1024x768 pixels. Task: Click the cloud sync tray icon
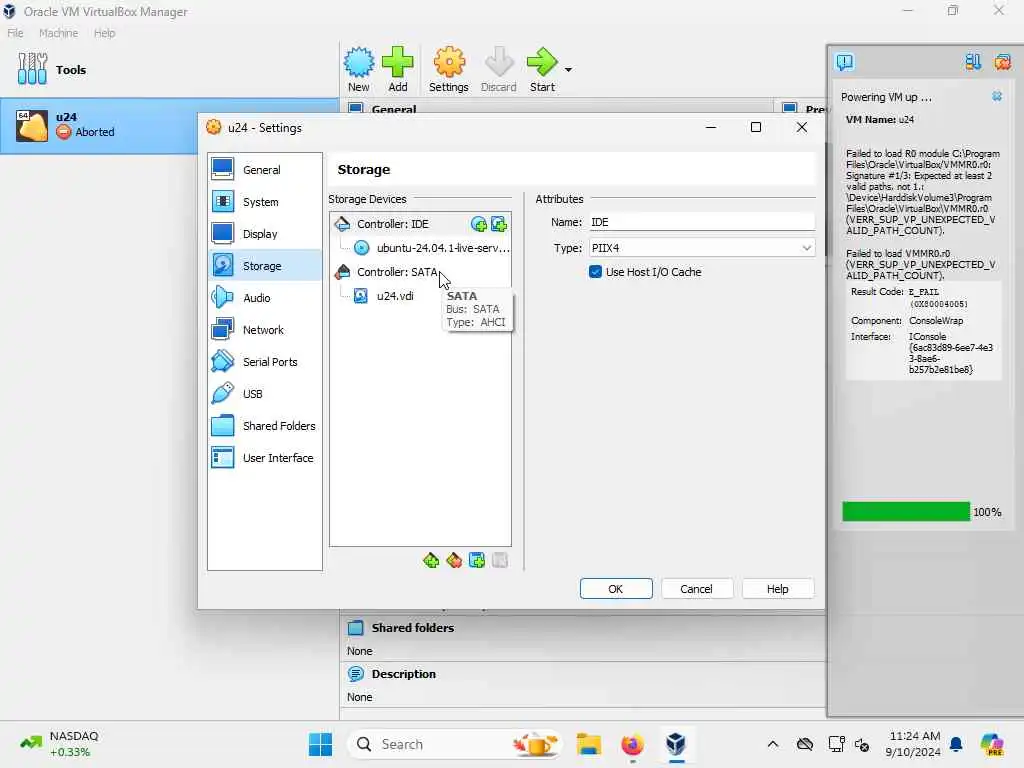805,744
